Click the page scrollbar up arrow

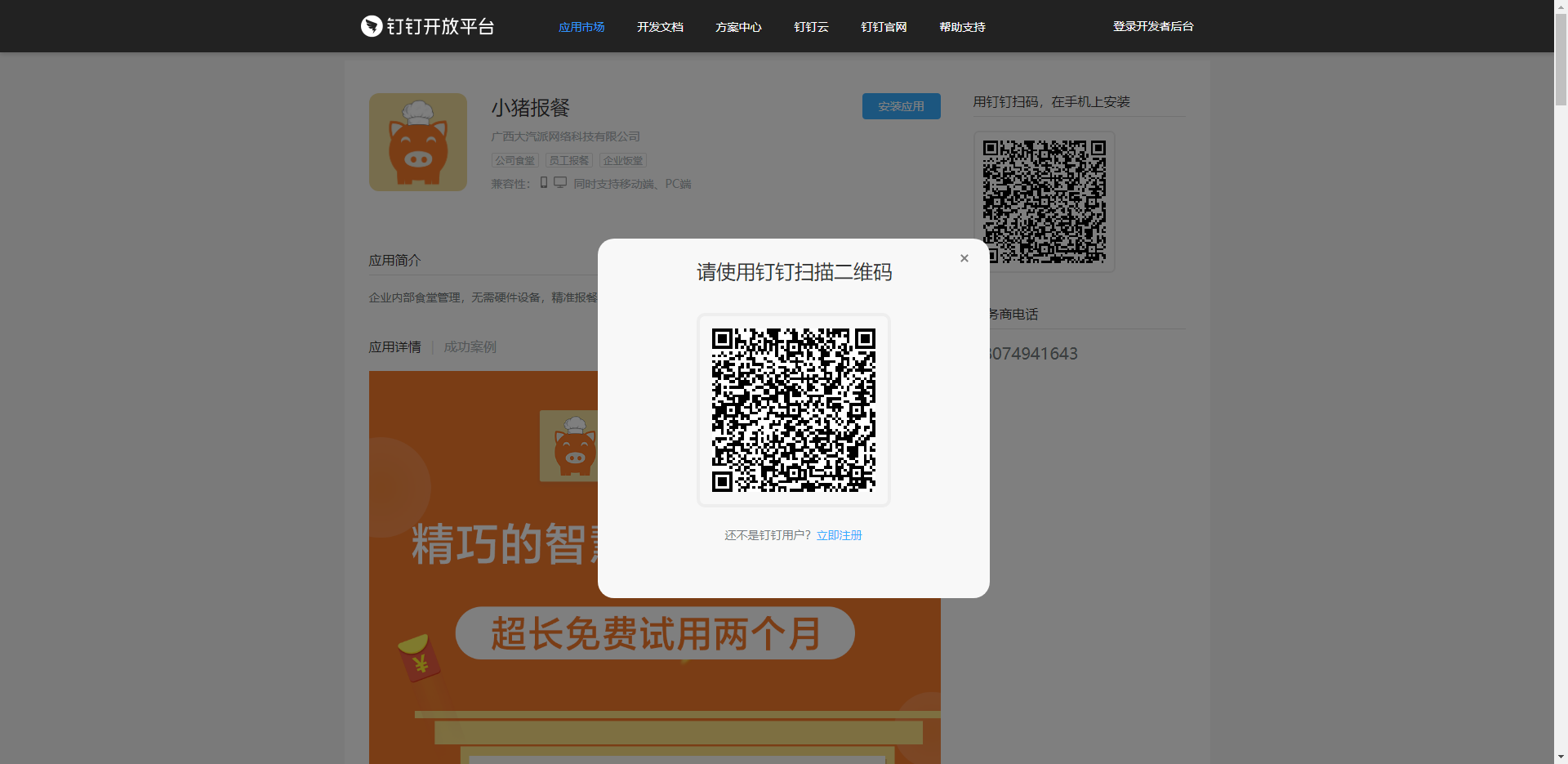[1561, 7]
